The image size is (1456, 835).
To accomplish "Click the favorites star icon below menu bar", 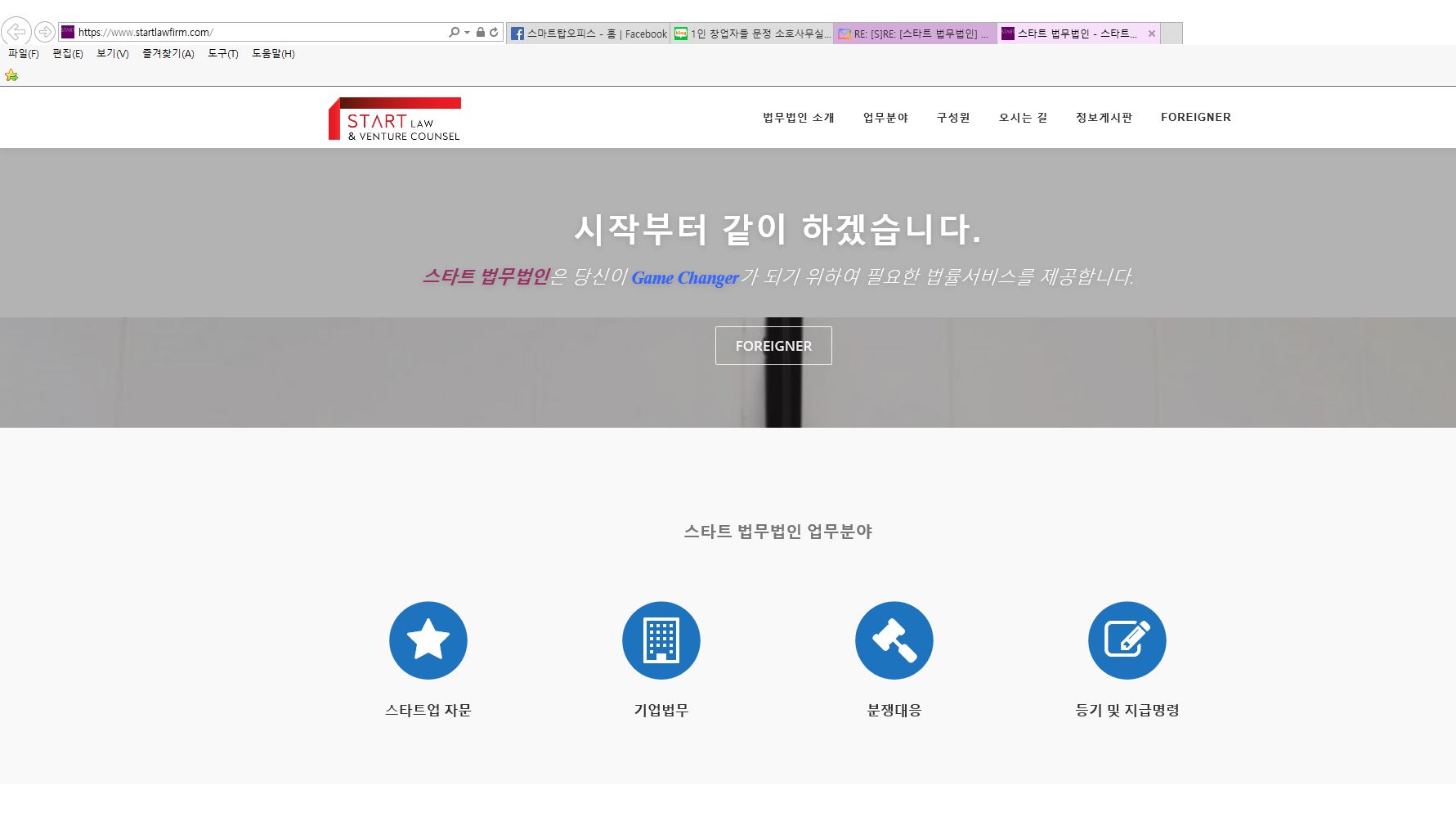I will (11, 75).
